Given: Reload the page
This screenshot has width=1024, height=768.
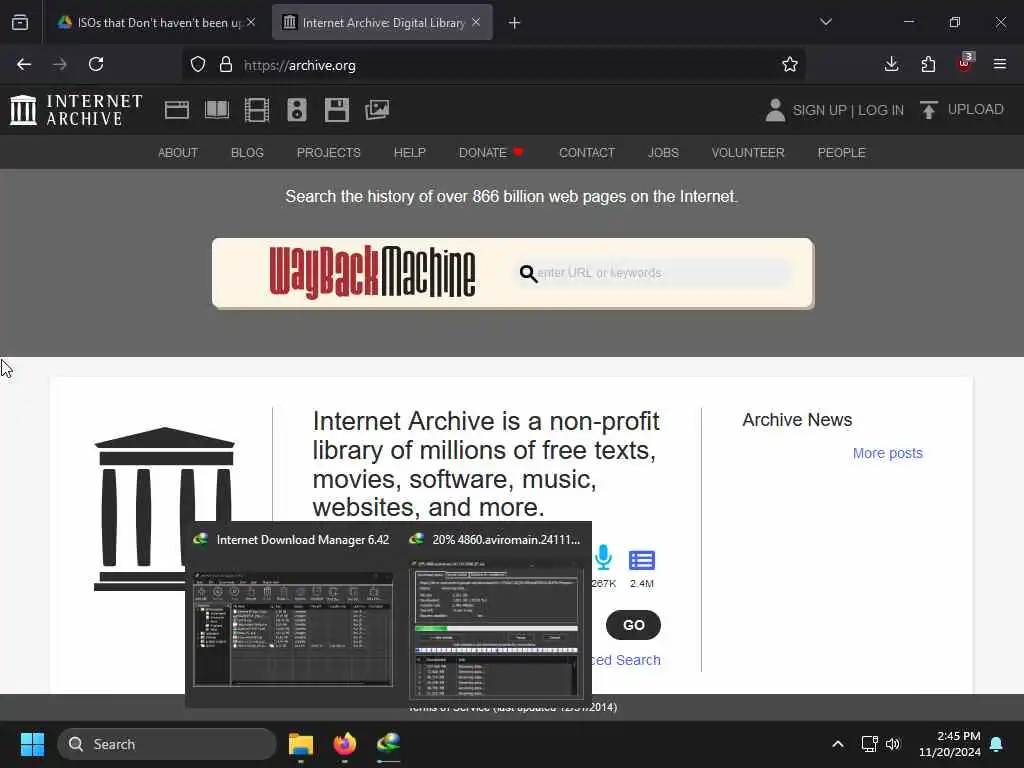Looking at the screenshot, I should 96,65.
